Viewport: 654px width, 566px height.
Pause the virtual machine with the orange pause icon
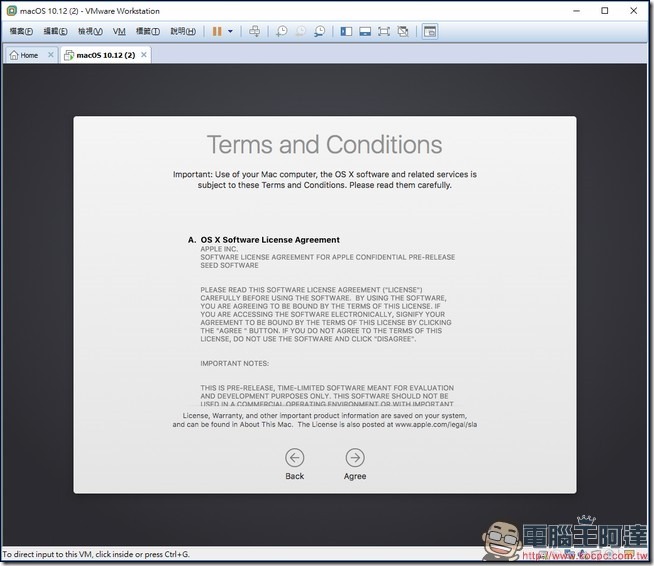pyautogui.click(x=217, y=31)
